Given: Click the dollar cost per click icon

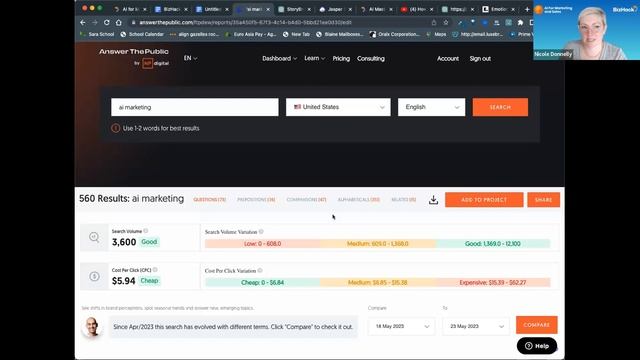Looking at the screenshot, I should coord(94,276).
